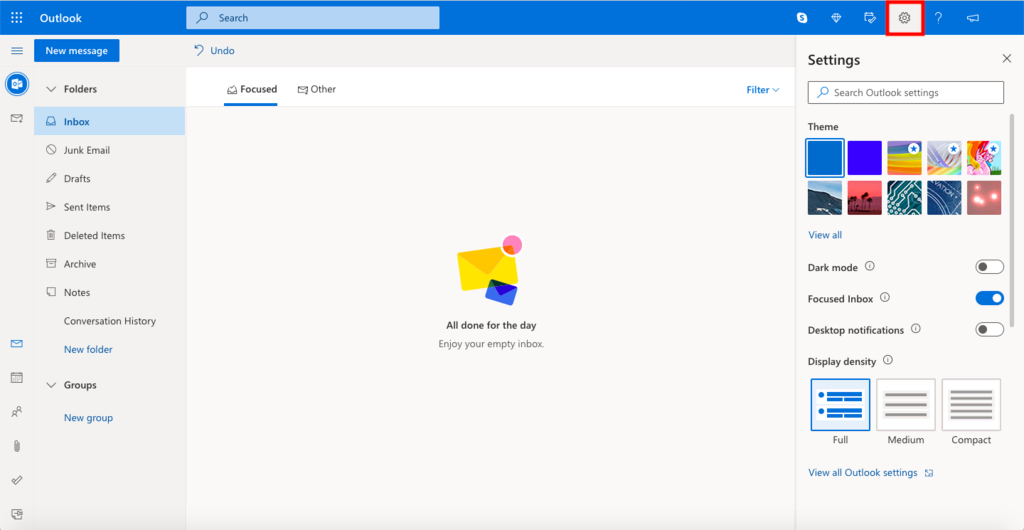Open the My Day calendar-check icon

[870, 18]
